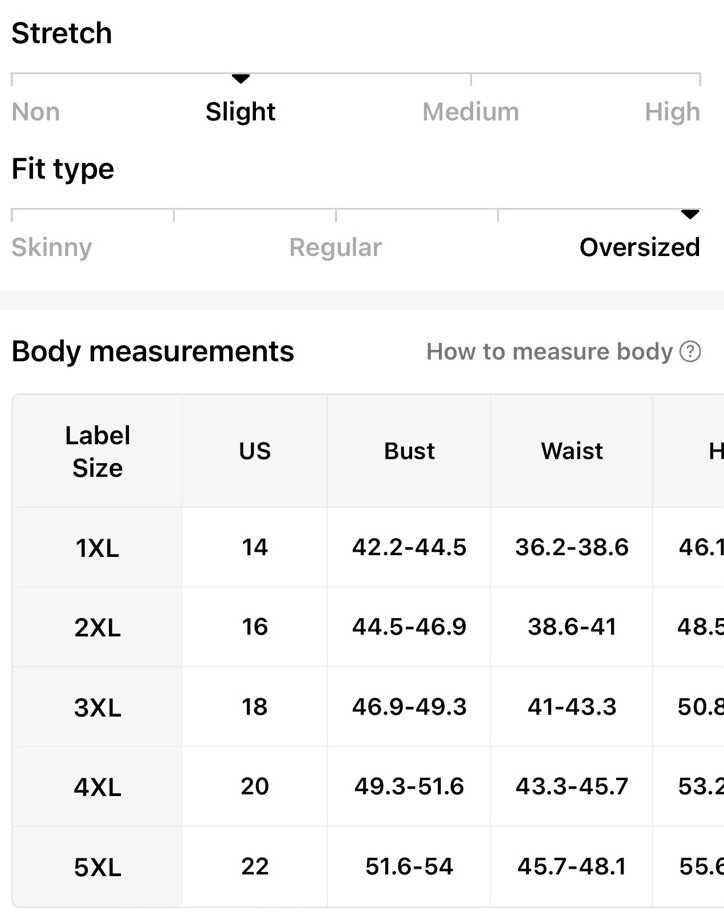Click the 1XL label size row
The height and width of the screenshot is (916, 724).
point(368,547)
